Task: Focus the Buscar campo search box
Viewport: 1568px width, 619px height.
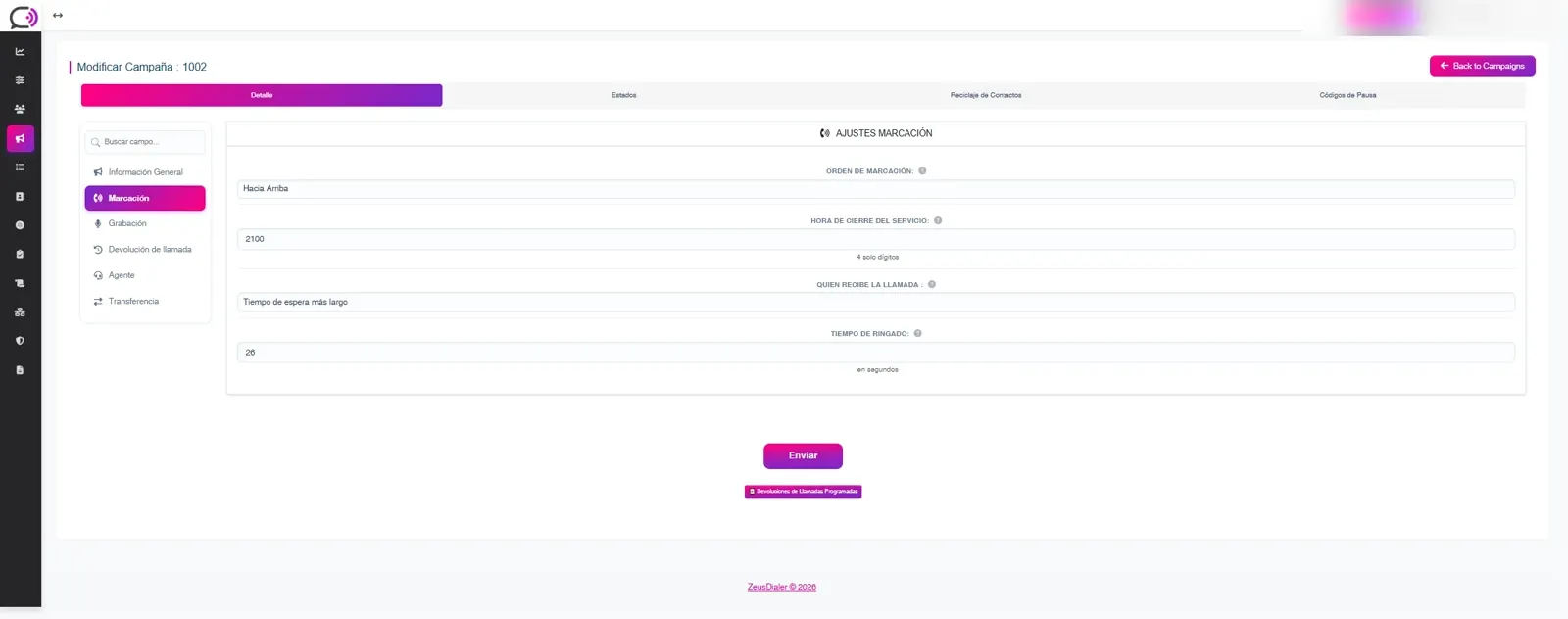Action: click(x=145, y=142)
